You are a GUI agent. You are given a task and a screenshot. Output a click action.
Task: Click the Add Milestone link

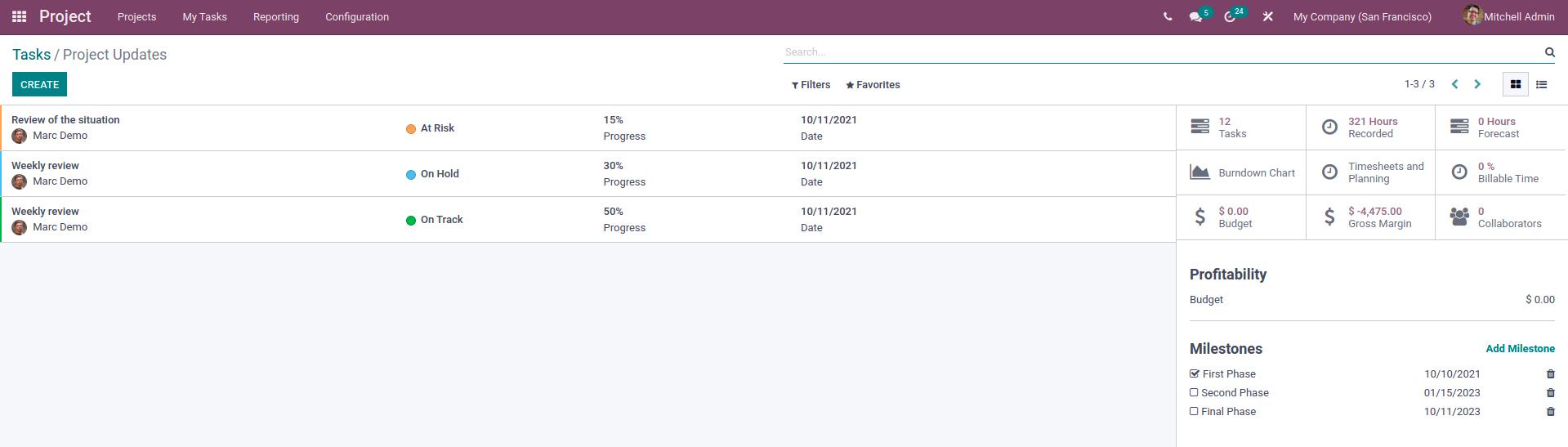[1520, 349]
